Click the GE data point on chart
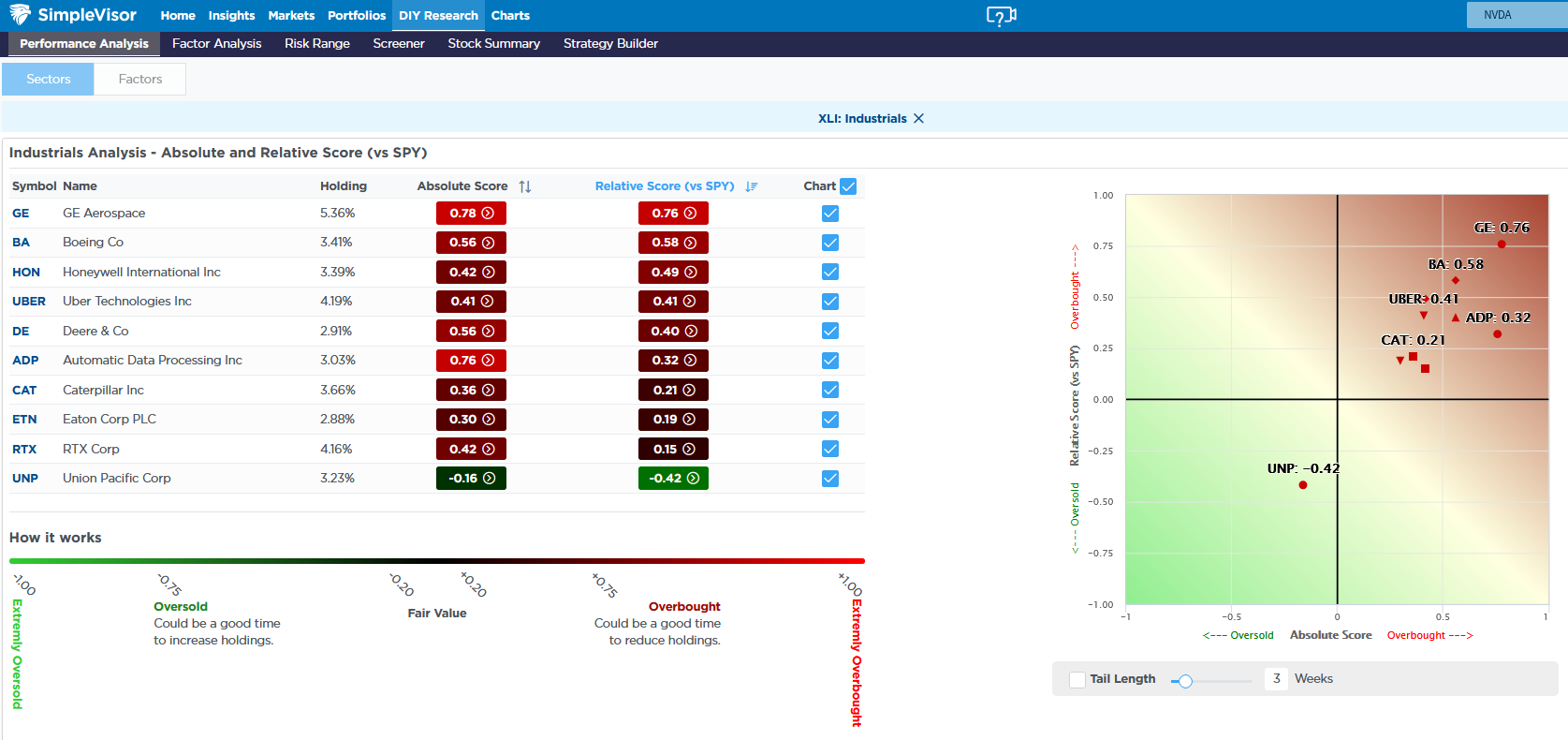 1502,244
